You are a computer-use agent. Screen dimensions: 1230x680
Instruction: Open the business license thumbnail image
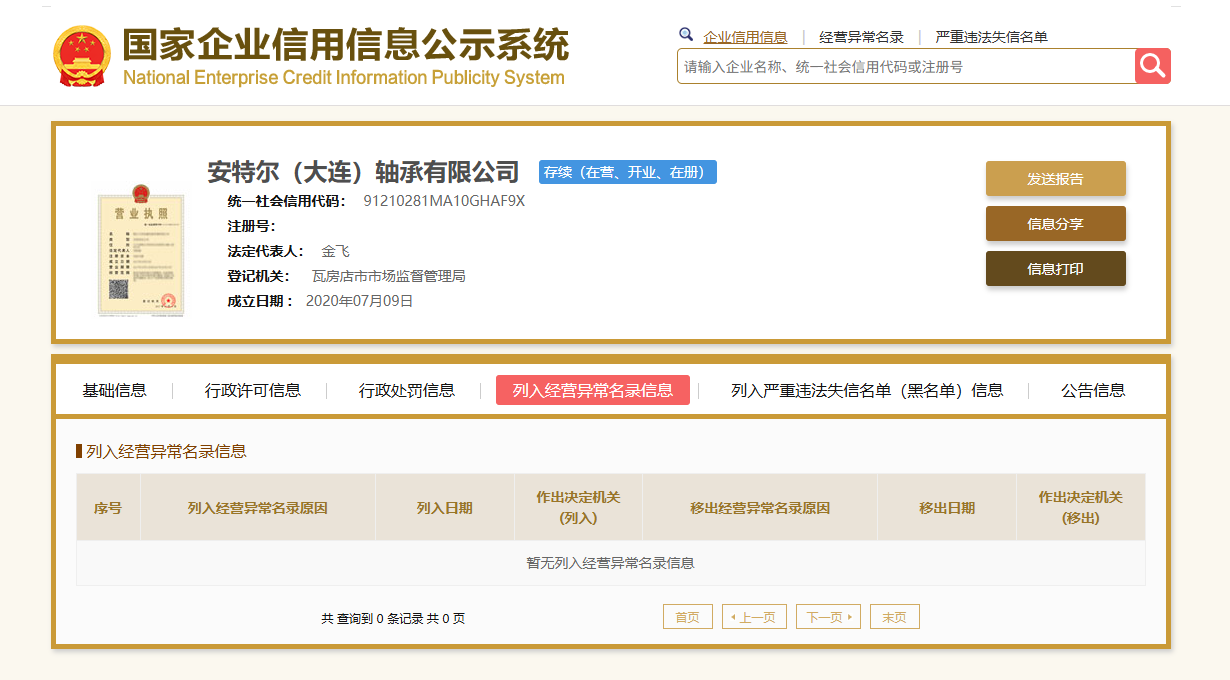pyautogui.click(x=140, y=250)
